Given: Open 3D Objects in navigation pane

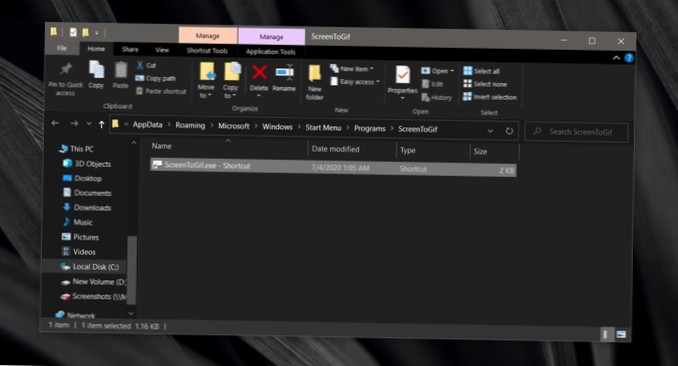Looking at the screenshot, I should point(87,164).
